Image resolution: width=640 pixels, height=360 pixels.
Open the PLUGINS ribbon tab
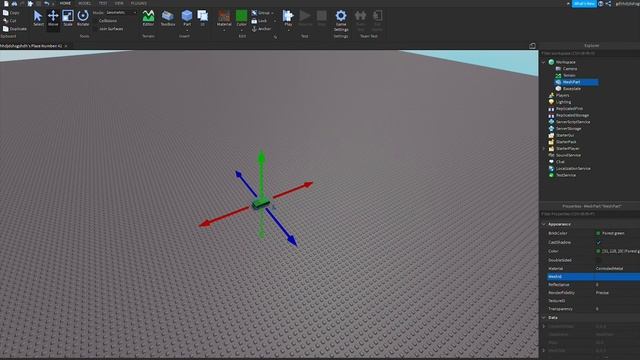138,3
